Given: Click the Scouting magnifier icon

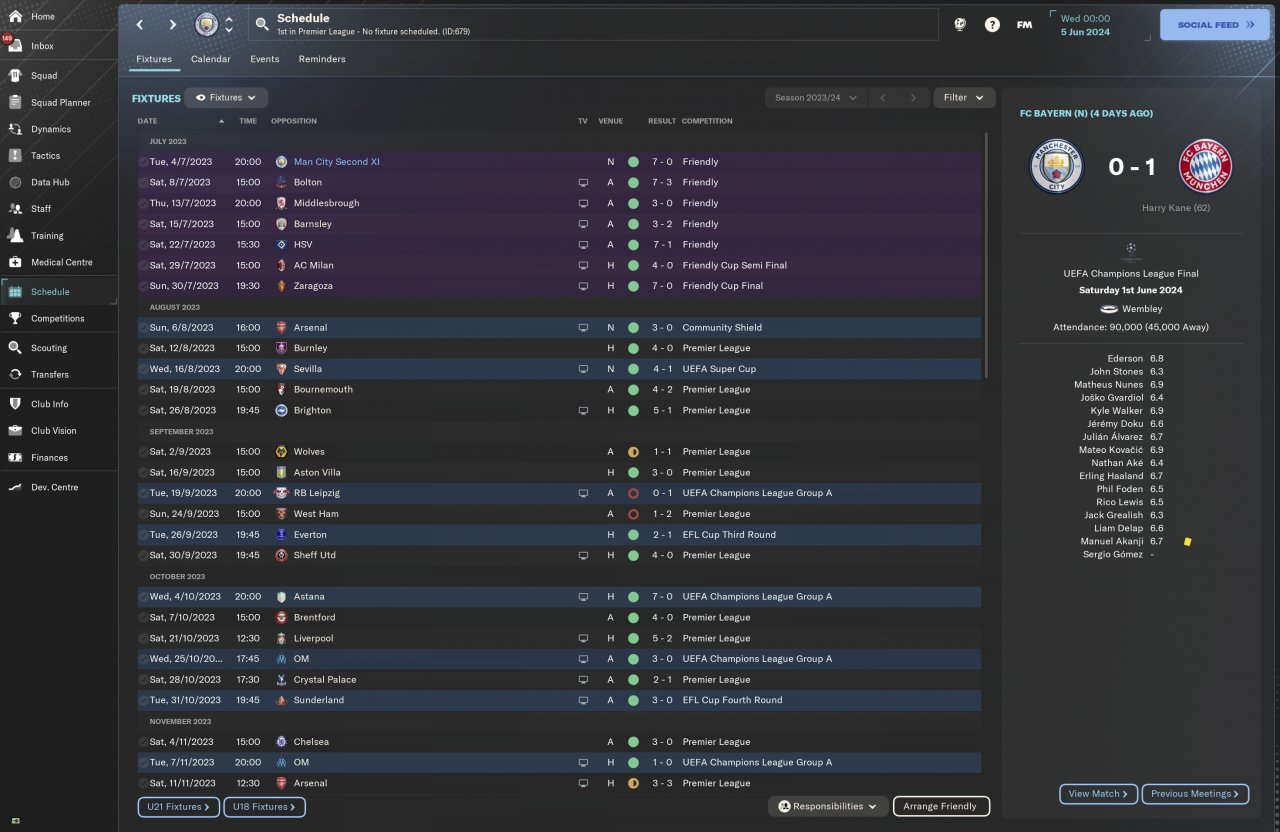Looking at the screenshot, I should pyautogui.click(x=15, y=348).
